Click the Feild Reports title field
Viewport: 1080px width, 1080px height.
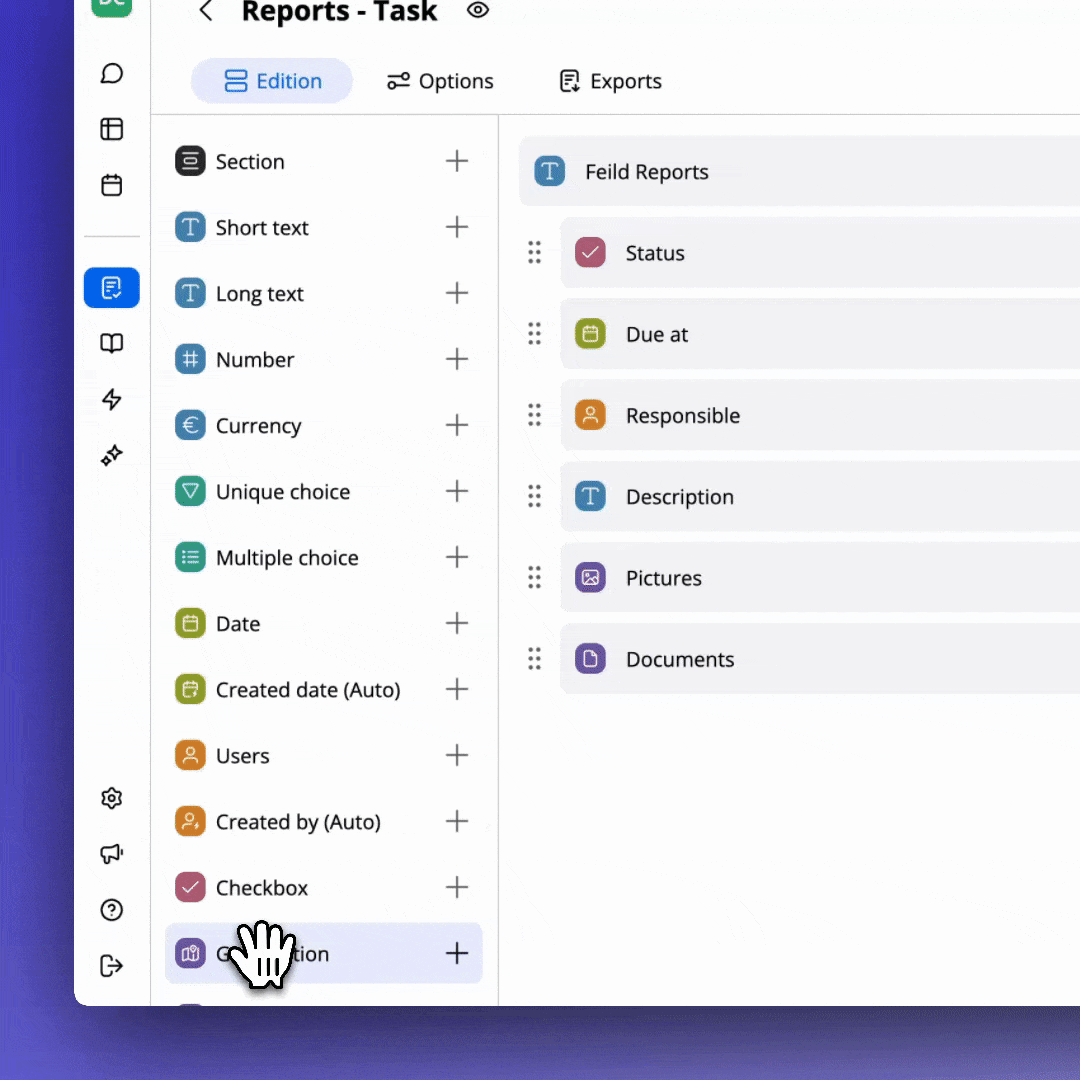[x=646, y=171]
